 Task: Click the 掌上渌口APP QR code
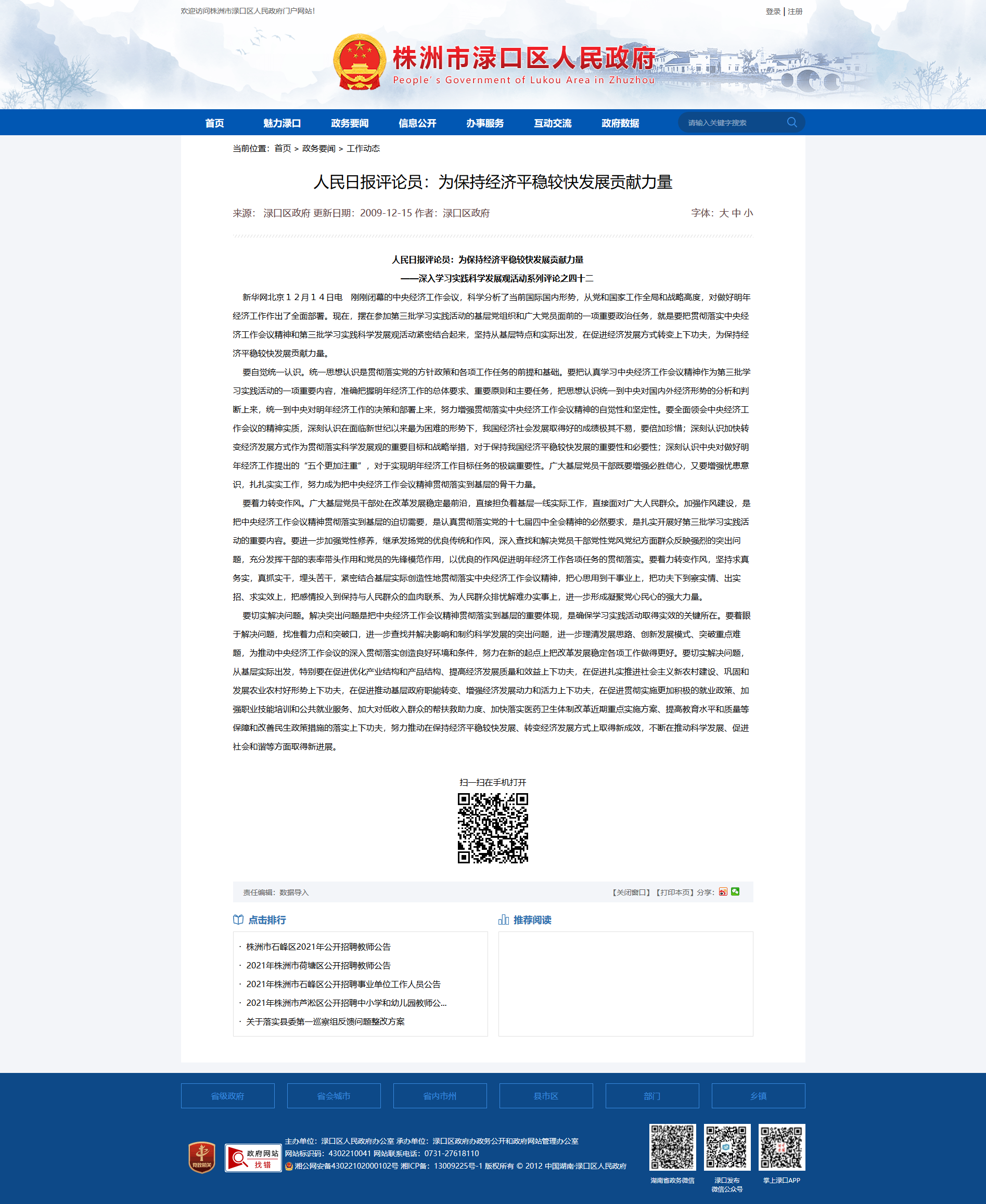782,1147
